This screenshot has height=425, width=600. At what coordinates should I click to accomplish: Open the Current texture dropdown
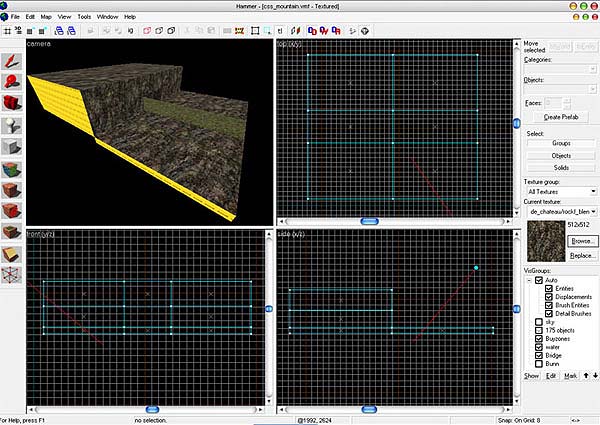560,212
